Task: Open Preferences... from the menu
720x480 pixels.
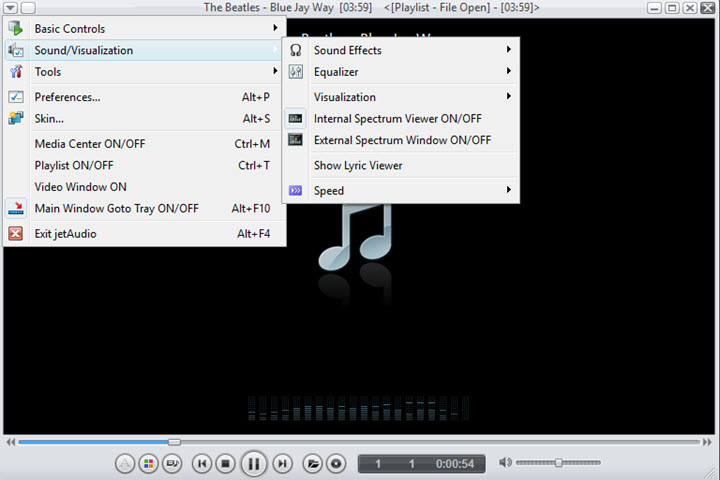Action: click(145, 97)
